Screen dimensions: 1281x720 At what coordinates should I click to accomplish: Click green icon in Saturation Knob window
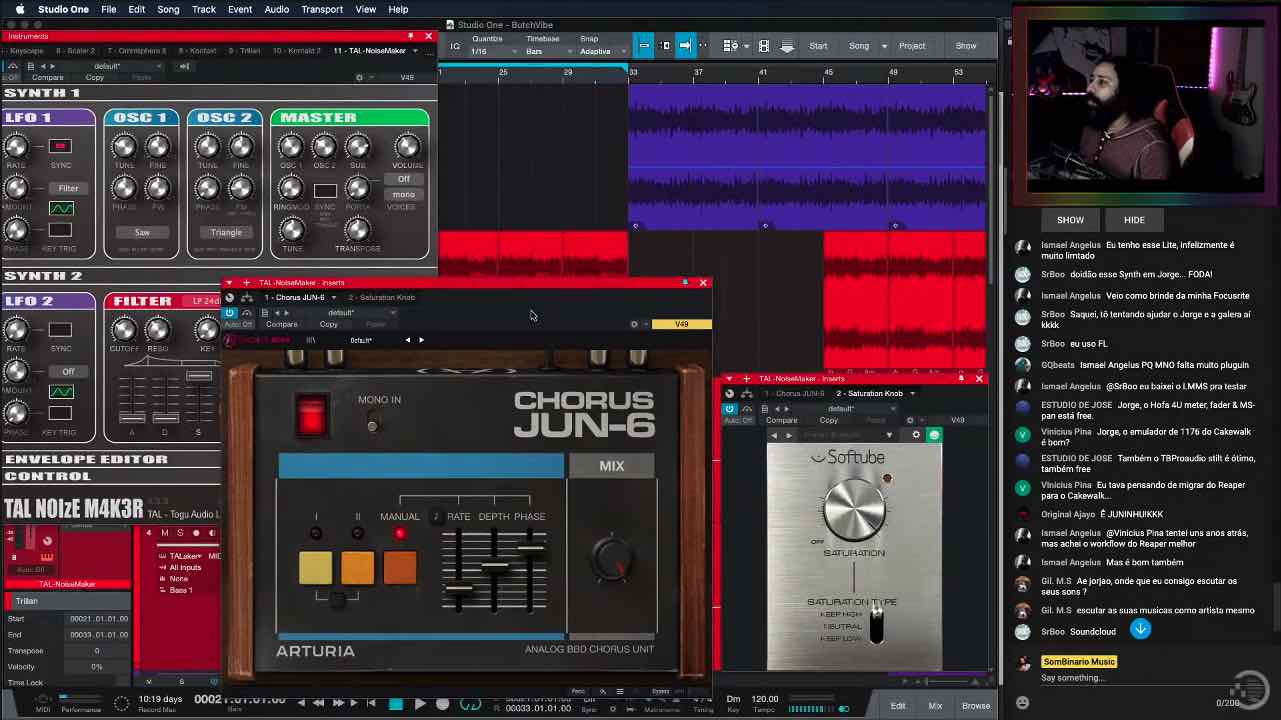pos(934,435)
